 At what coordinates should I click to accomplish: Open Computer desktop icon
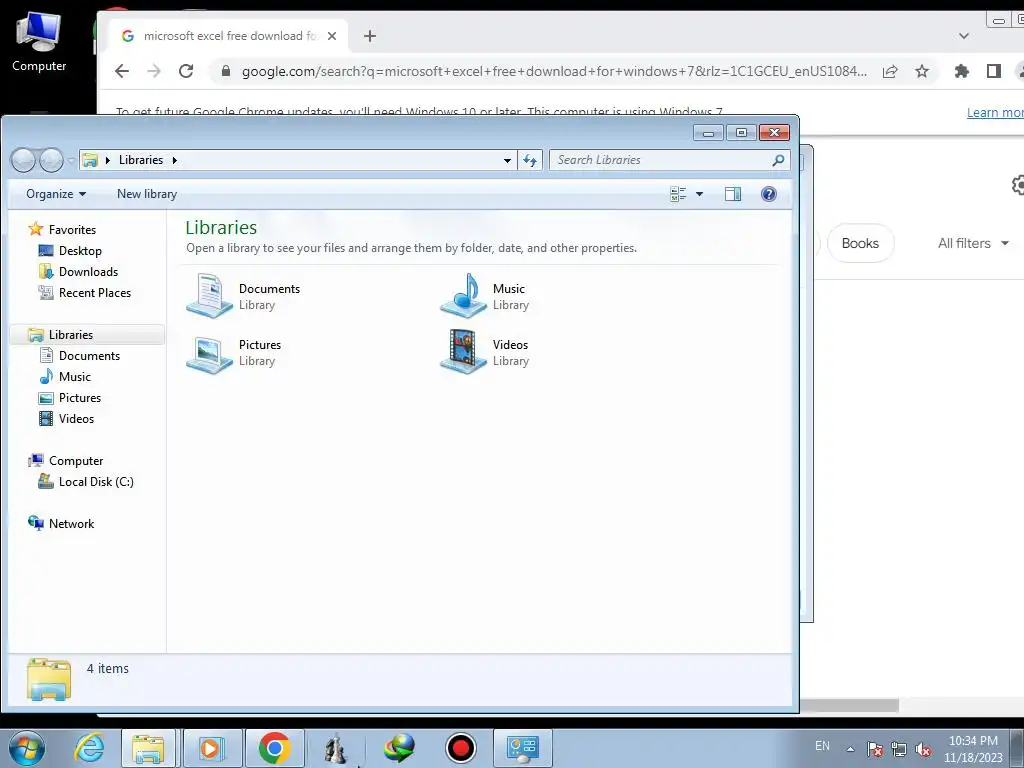coord(39,42)
